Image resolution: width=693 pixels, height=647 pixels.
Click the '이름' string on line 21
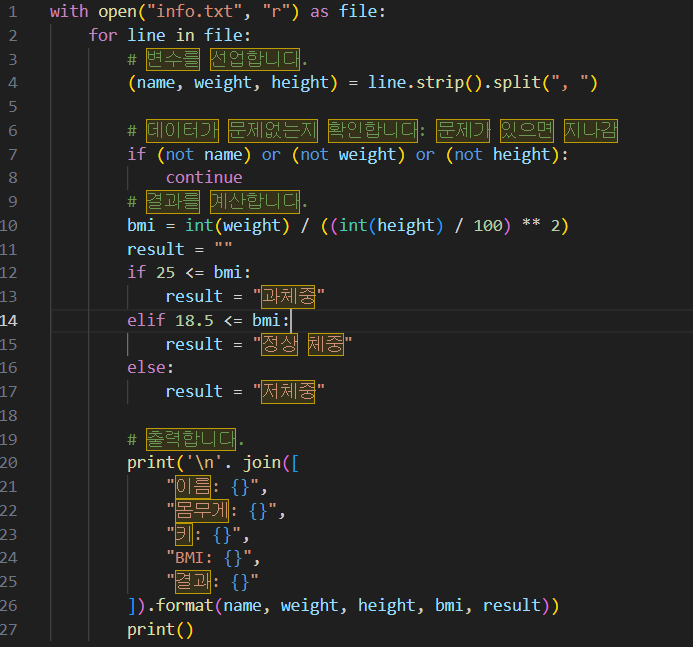coord(193,487)
